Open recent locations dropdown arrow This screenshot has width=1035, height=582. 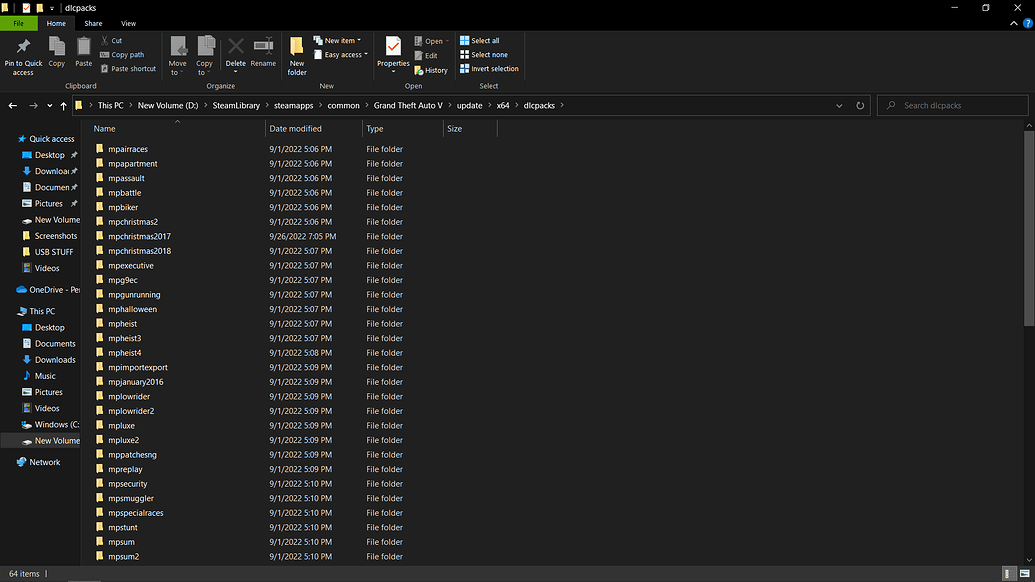click(50, 106)
